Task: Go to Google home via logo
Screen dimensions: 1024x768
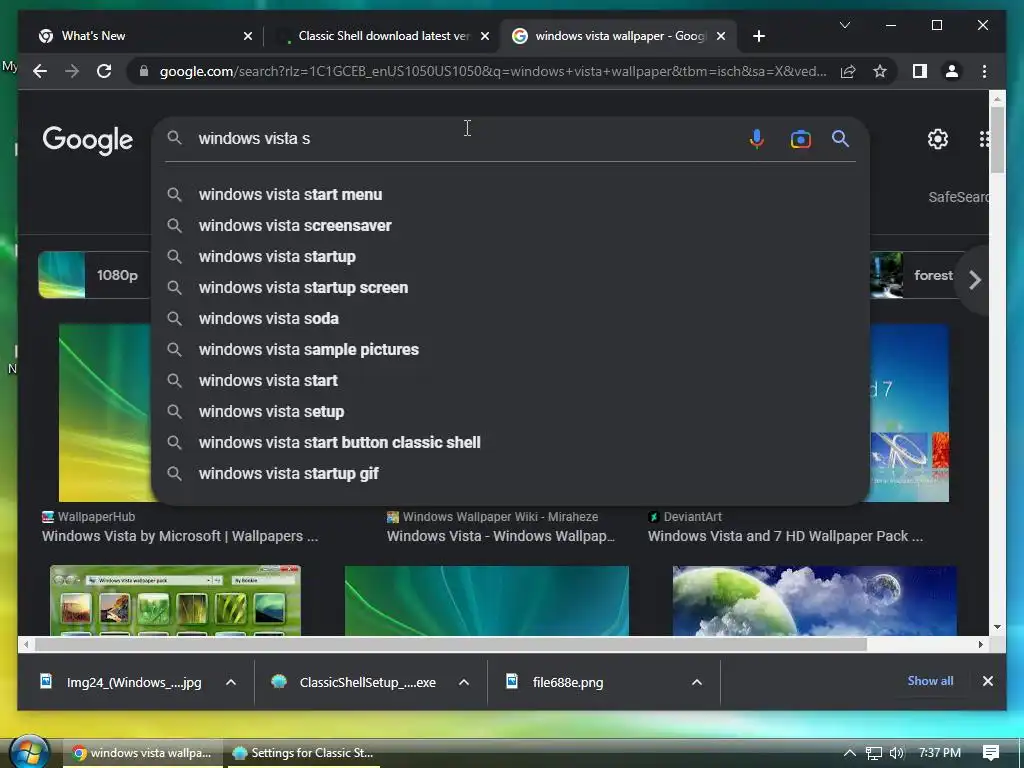Action: pos(88,140)
